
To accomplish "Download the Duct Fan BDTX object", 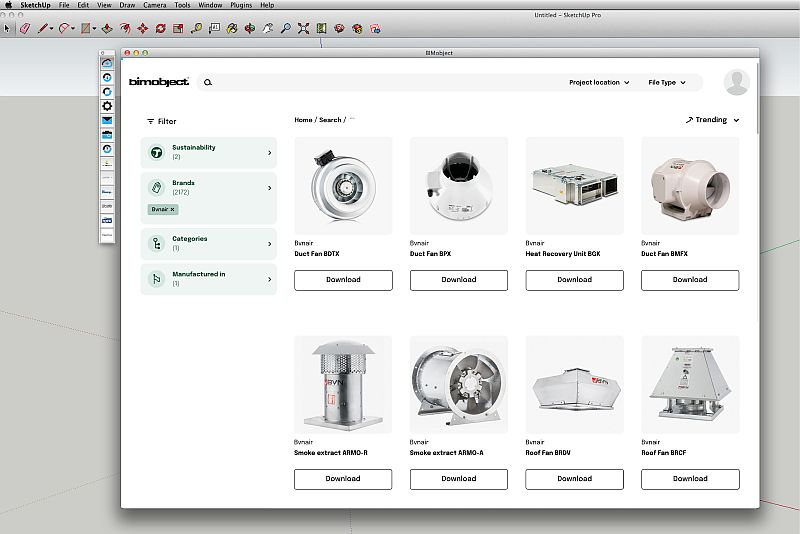I will point(343,280).
